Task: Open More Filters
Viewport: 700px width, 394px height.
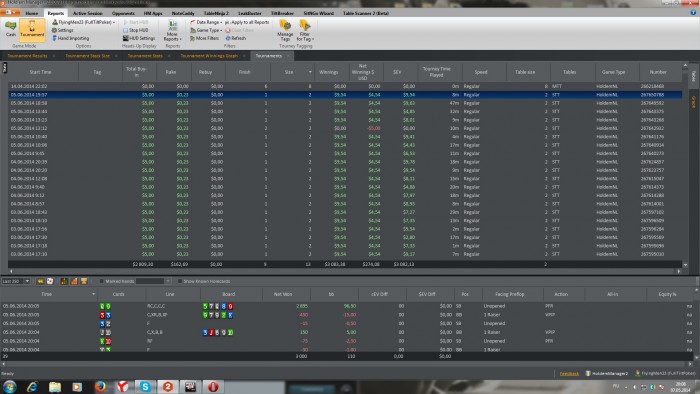Action: click(204, 38)
